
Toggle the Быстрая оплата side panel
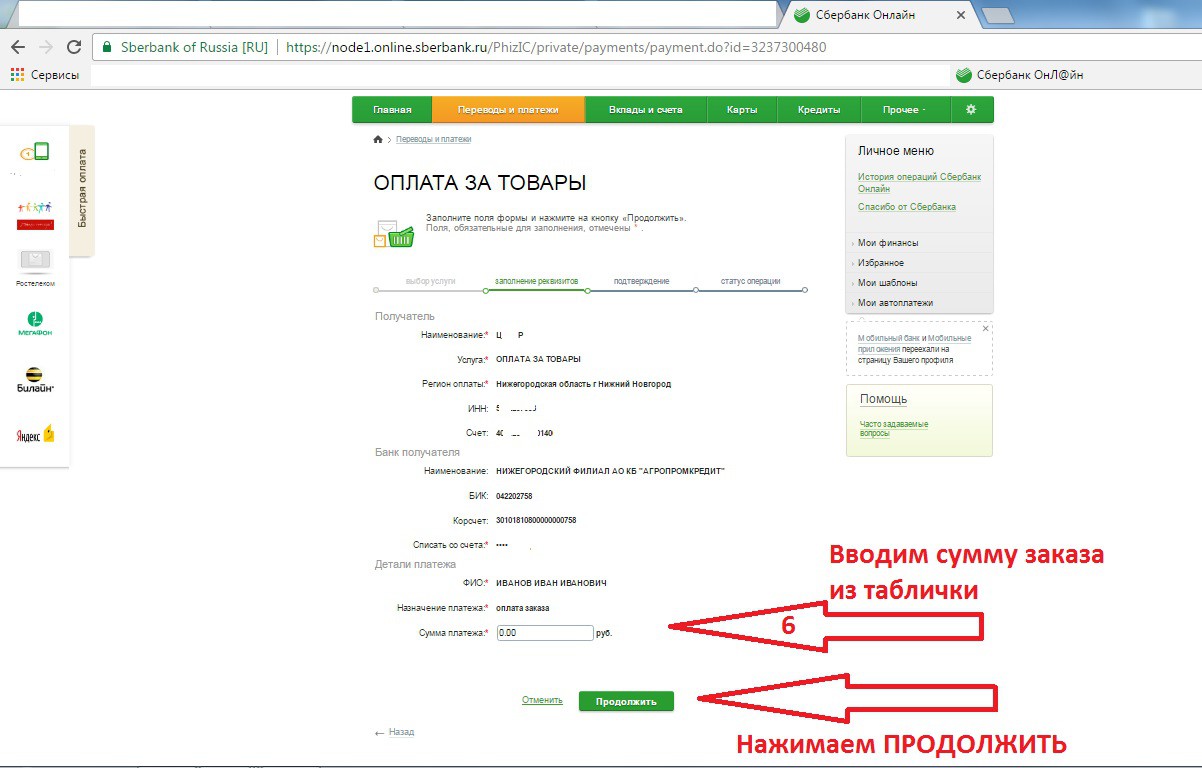tap(82, 189)
